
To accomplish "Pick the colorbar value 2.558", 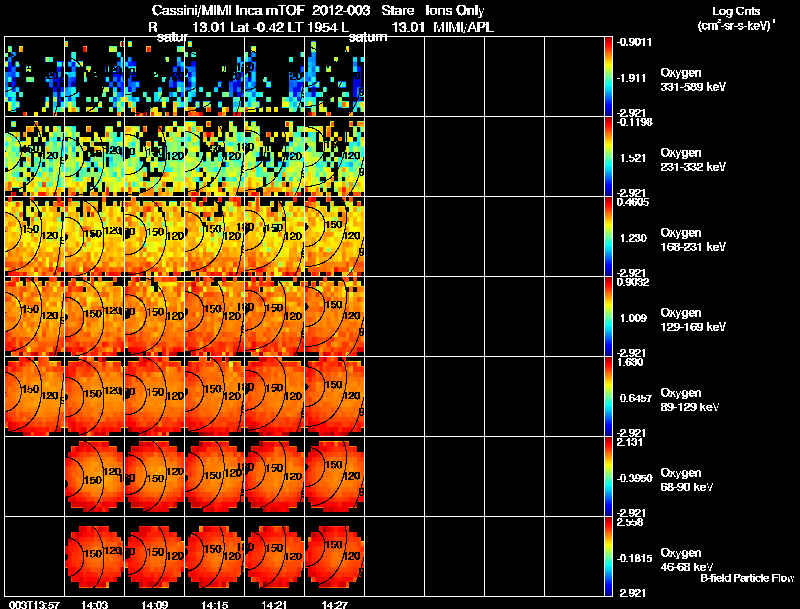I will point(631,522).
